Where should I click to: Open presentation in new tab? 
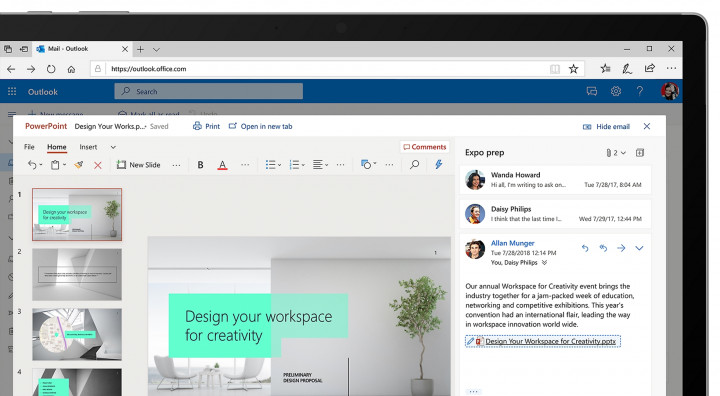260,126
